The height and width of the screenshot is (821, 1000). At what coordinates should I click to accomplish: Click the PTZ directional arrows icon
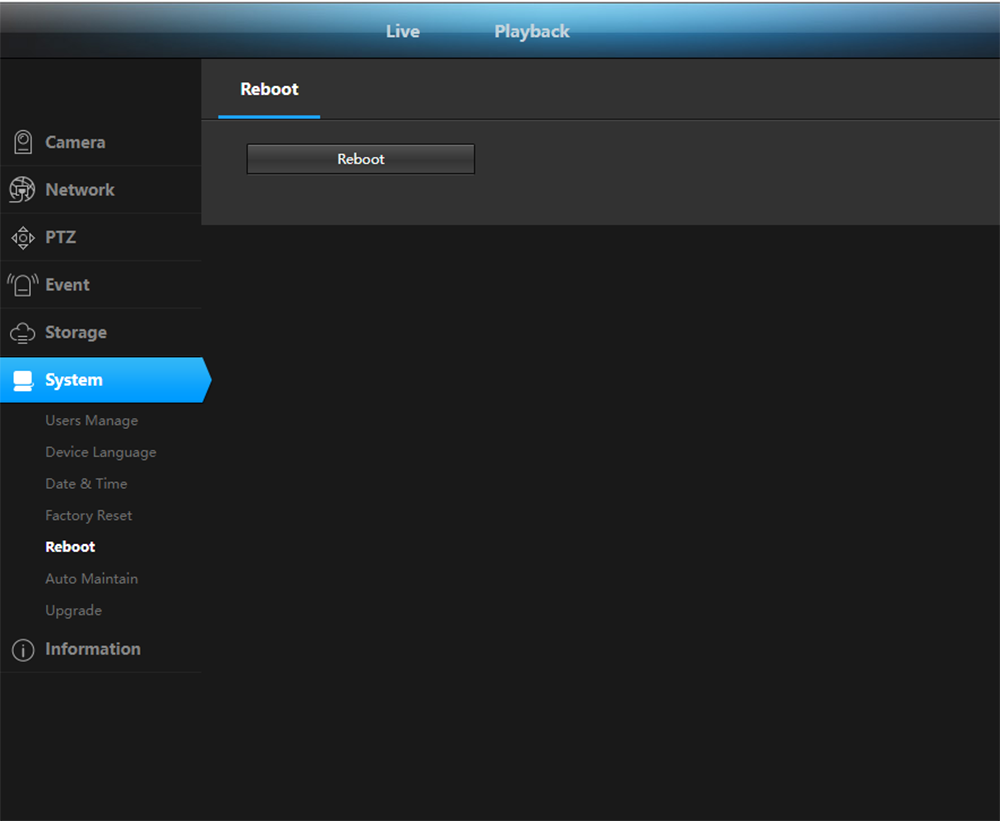coord(22,238)
